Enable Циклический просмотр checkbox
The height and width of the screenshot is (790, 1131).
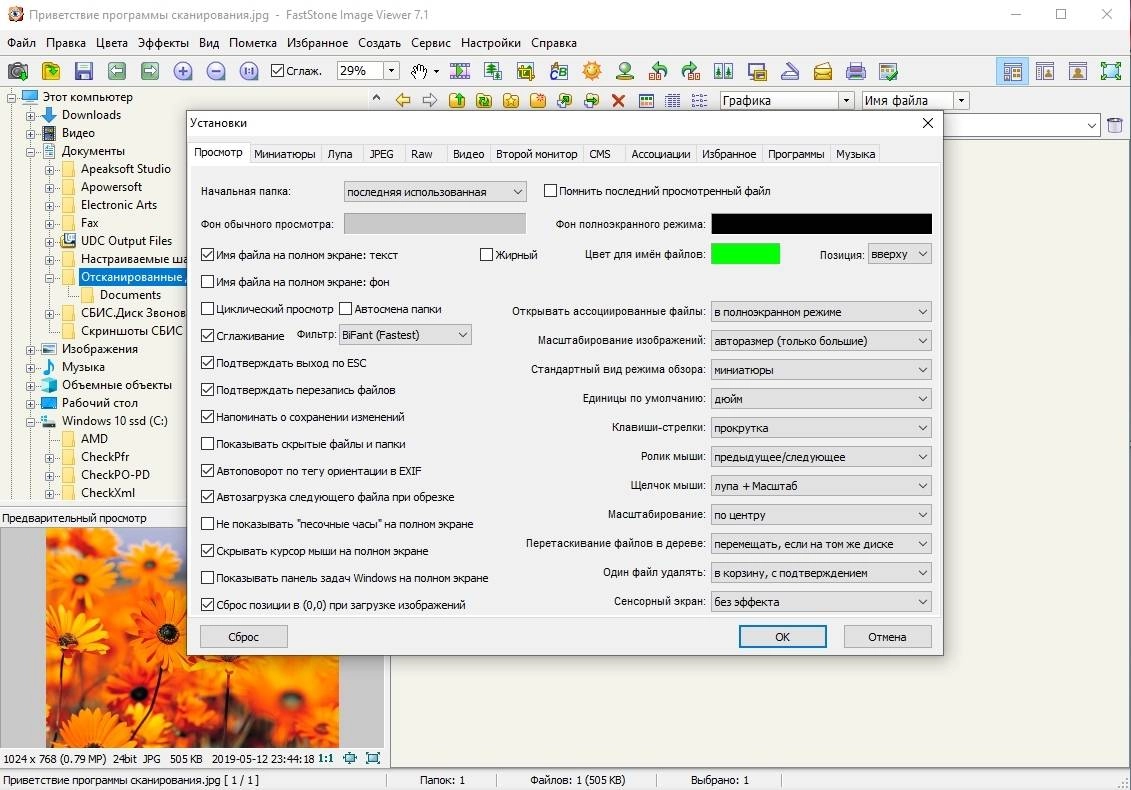[x=207, y=309]
